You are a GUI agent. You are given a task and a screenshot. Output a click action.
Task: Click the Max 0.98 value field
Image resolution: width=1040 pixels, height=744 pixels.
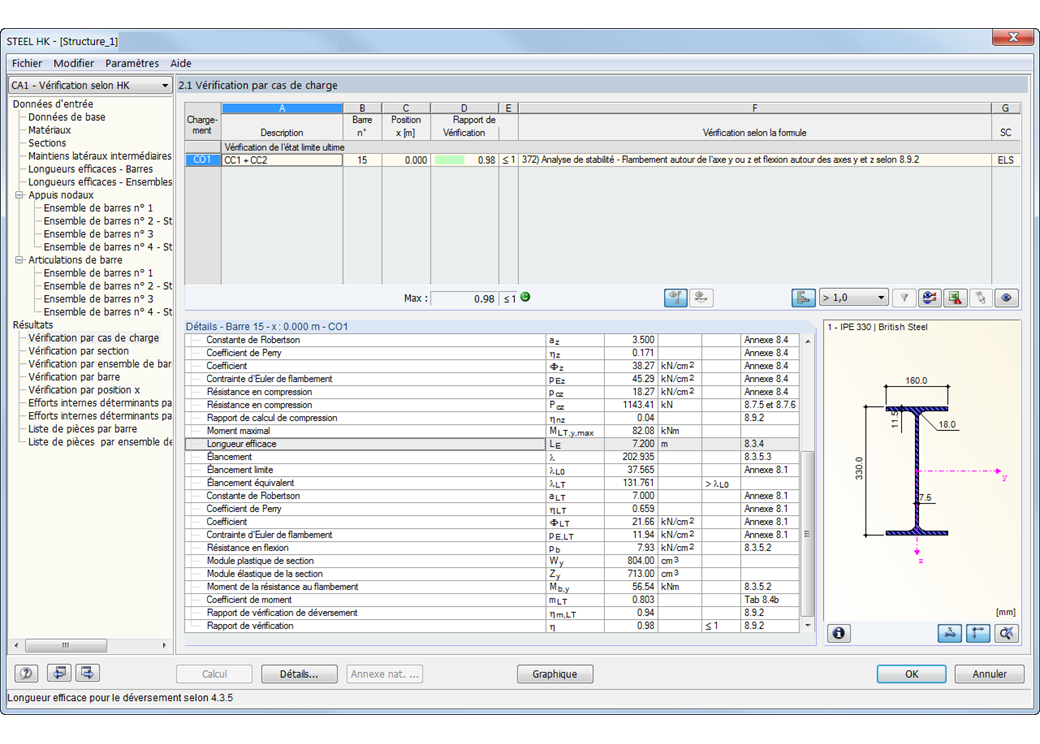pyautogui.click(x=464, y=298)
